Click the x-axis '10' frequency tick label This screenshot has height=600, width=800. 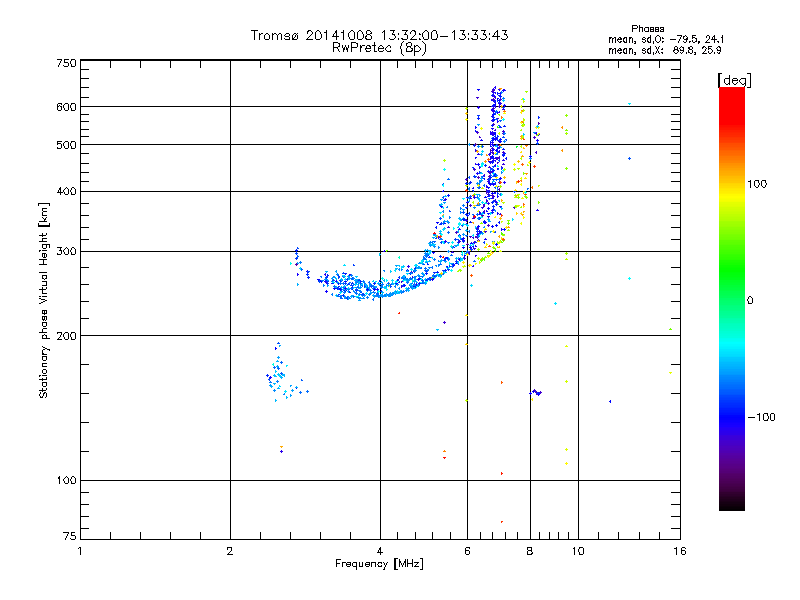[578, 551]
